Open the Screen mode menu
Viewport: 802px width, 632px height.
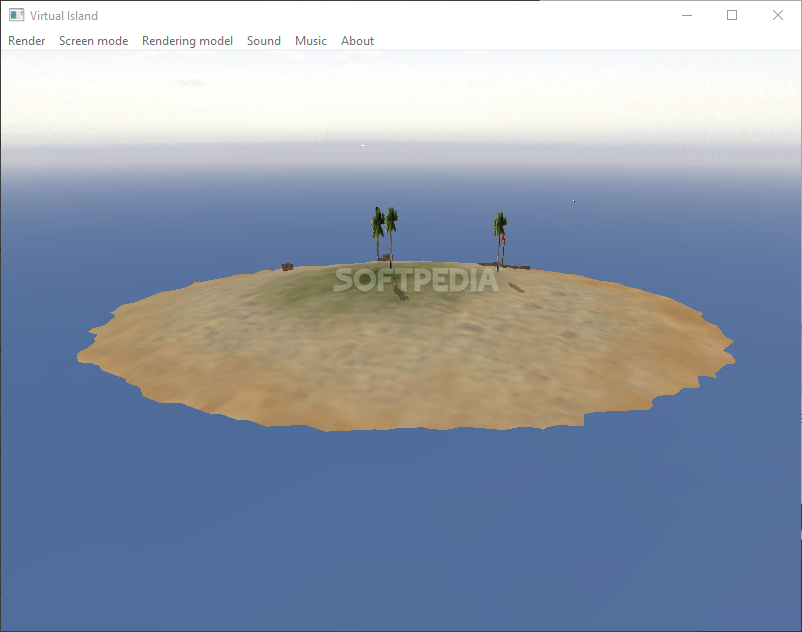click(94, 41)
